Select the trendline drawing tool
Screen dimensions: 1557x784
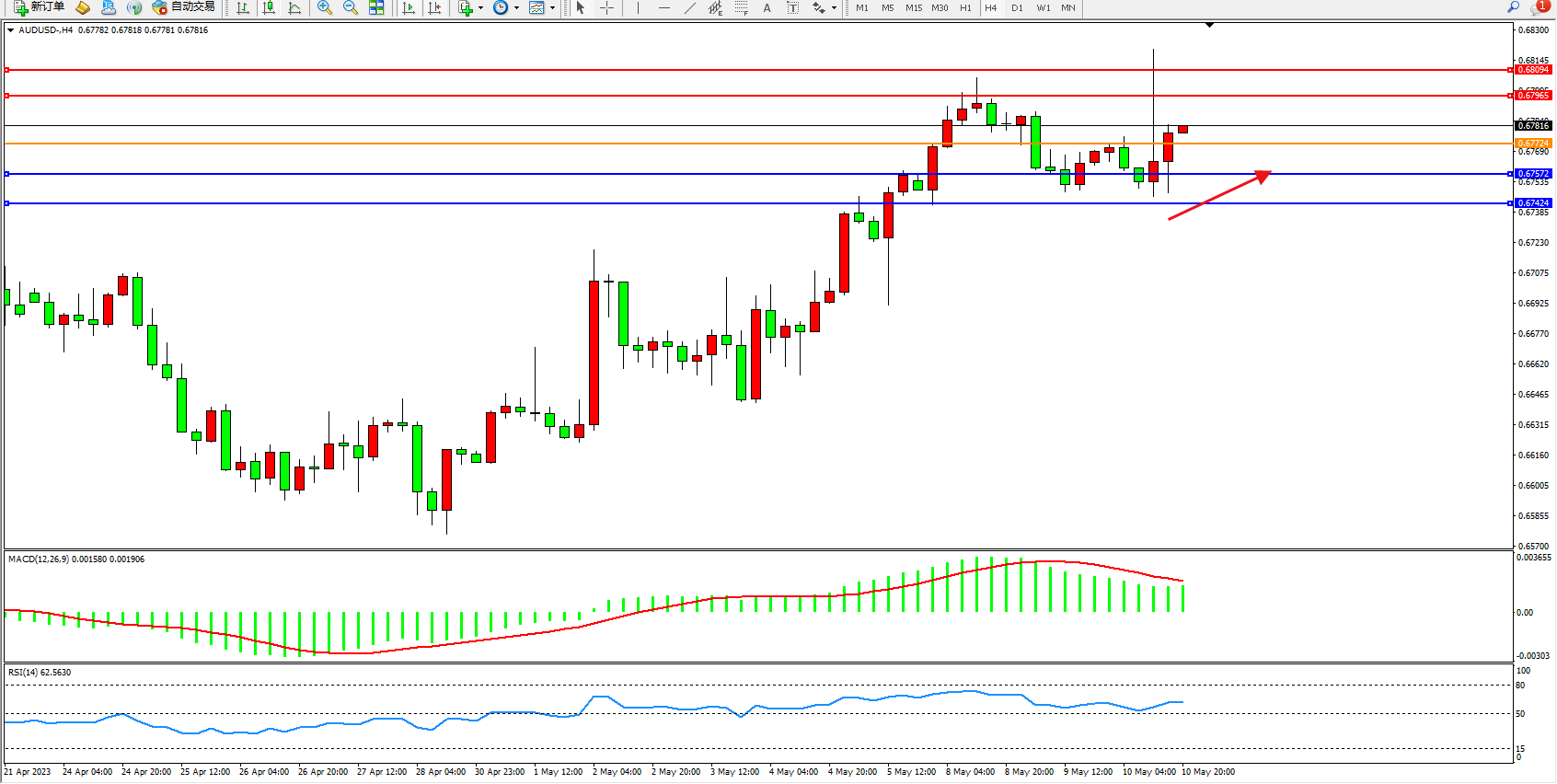tap(690, 7)
